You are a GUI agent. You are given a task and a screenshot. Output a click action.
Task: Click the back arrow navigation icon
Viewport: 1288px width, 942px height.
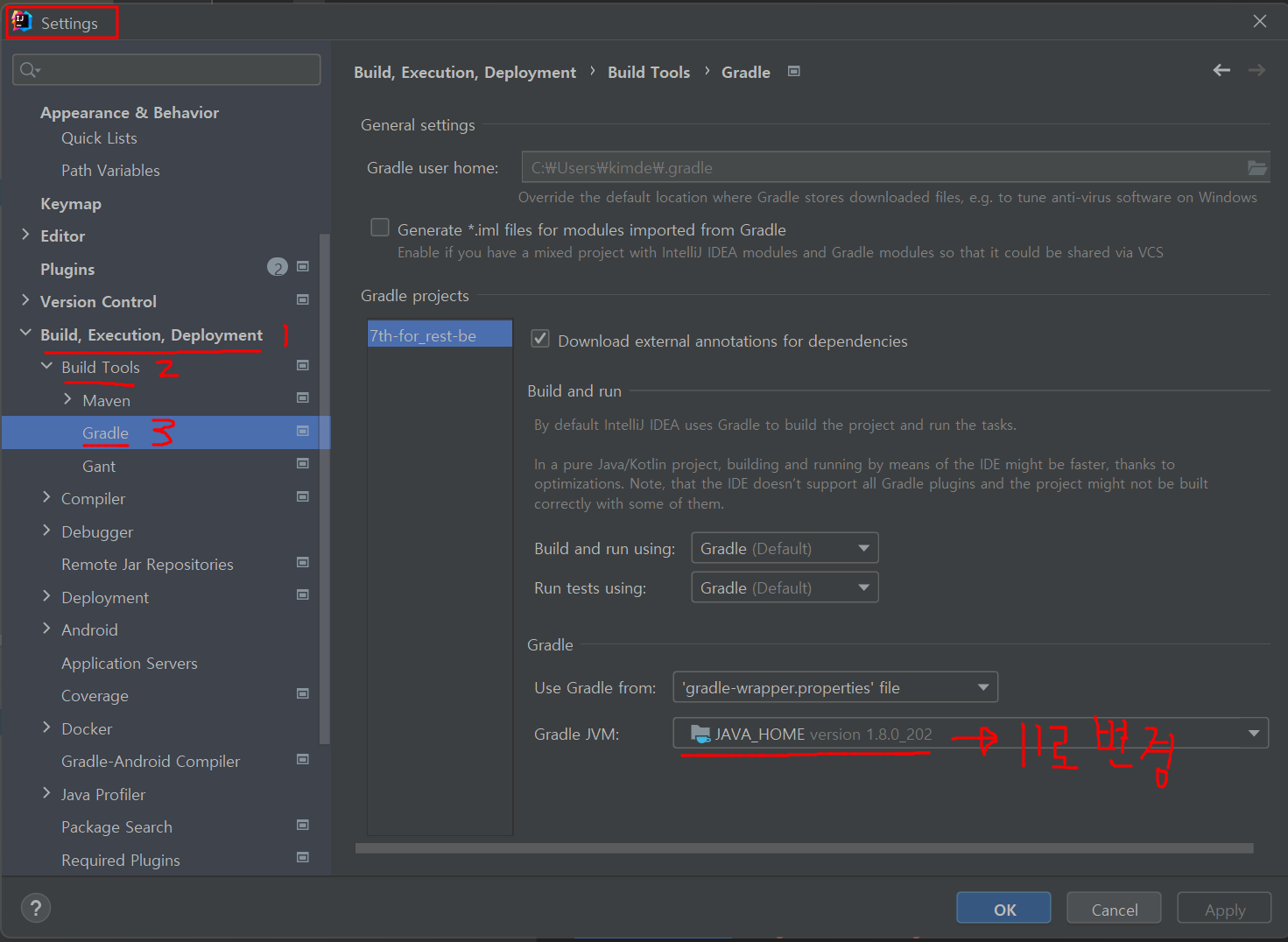point(1221,70)
